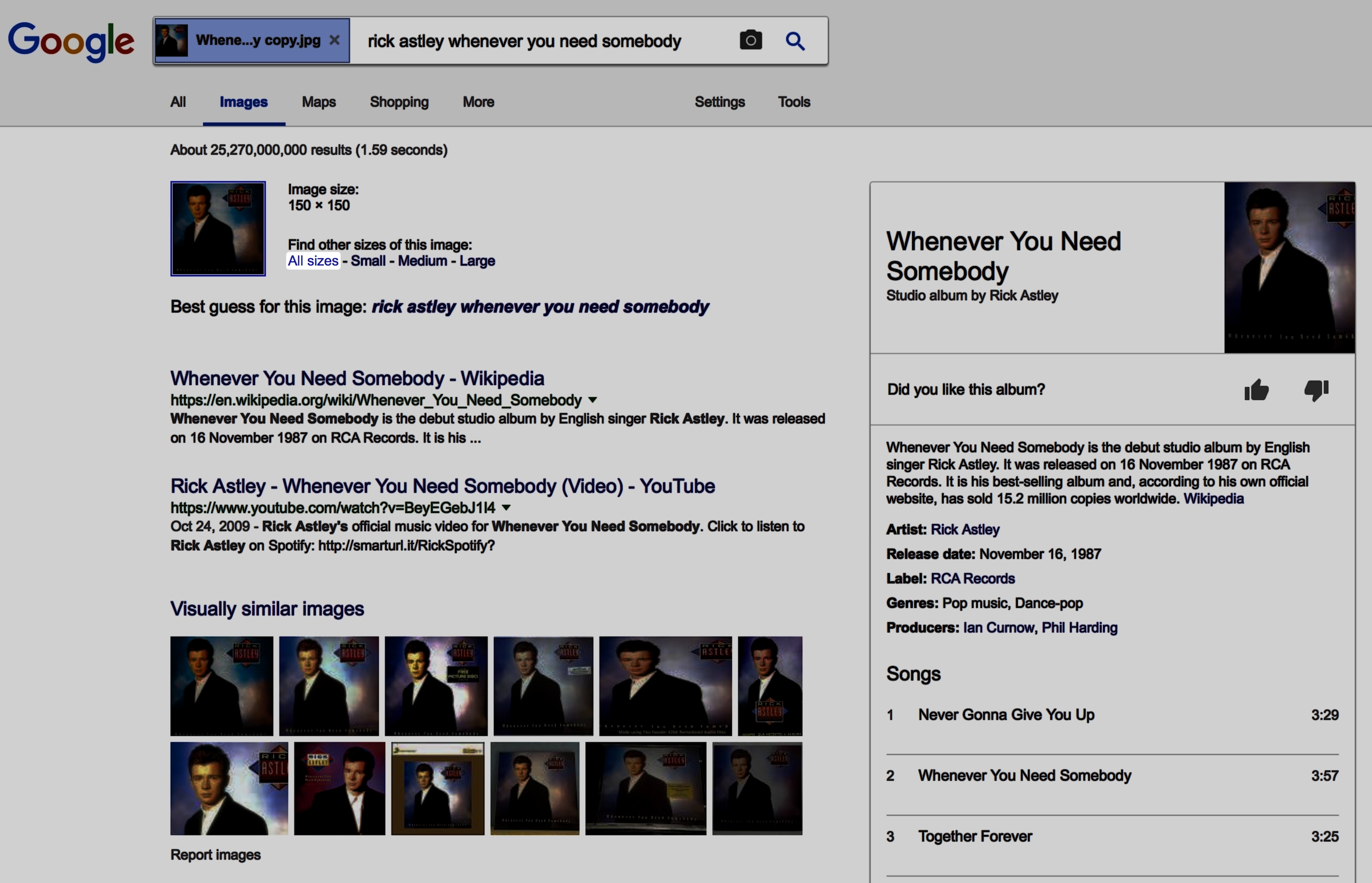Click Ian Curnow producer link
This screenshot has height=883, width=1372.
coord(1000,628)
